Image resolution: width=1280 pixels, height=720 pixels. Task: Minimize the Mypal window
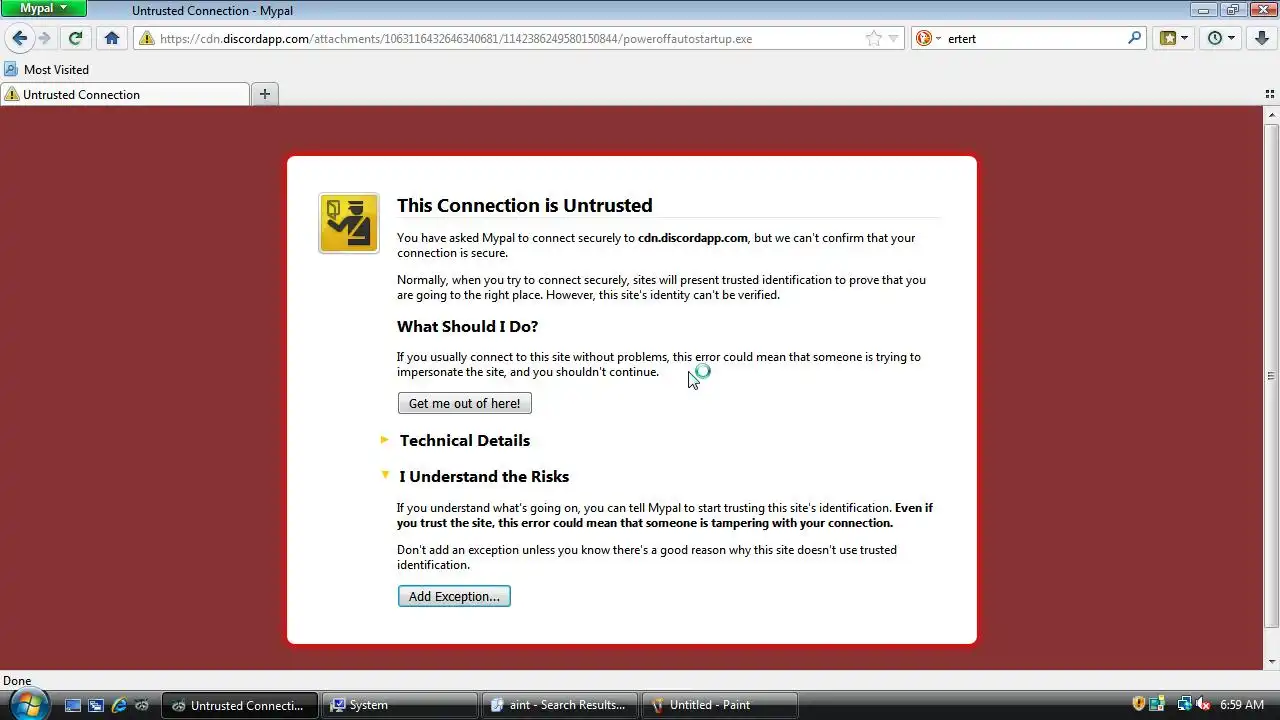[1205, 9]
